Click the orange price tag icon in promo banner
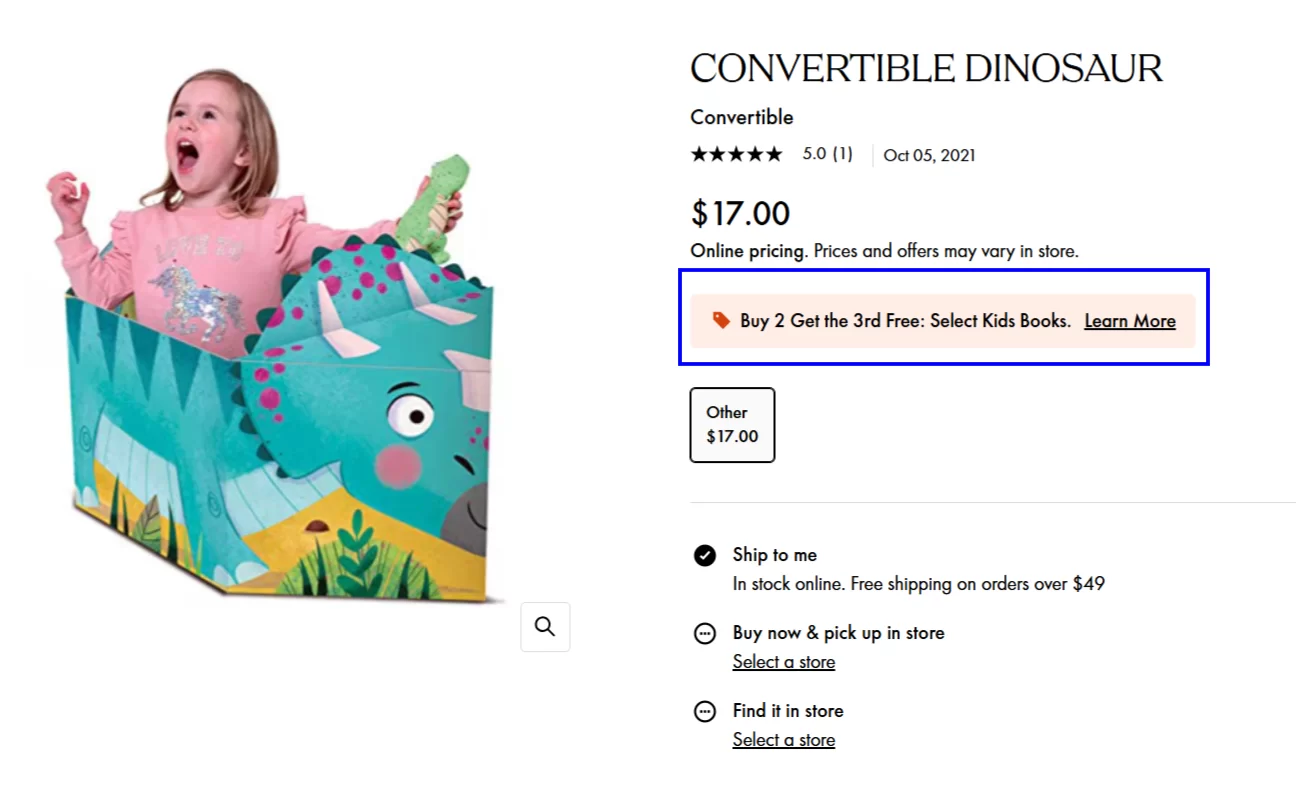 (x=721, y=320)
